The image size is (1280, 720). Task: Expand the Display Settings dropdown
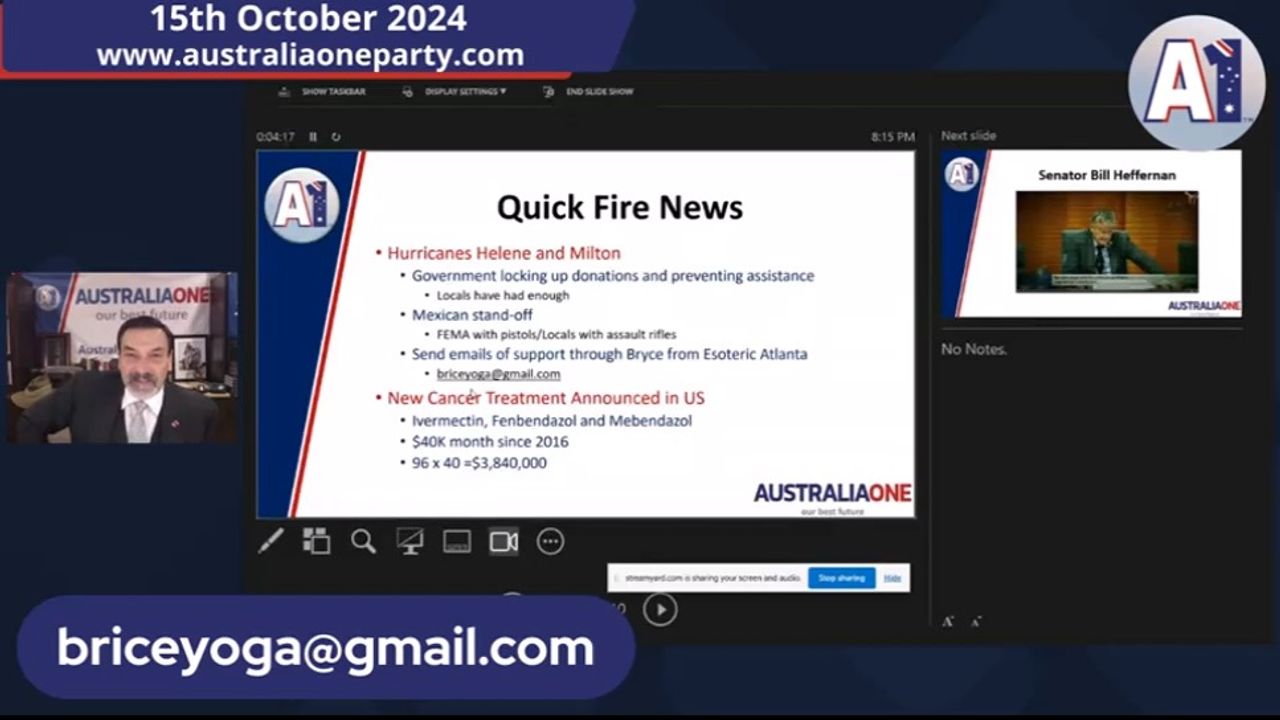(457, 92)
